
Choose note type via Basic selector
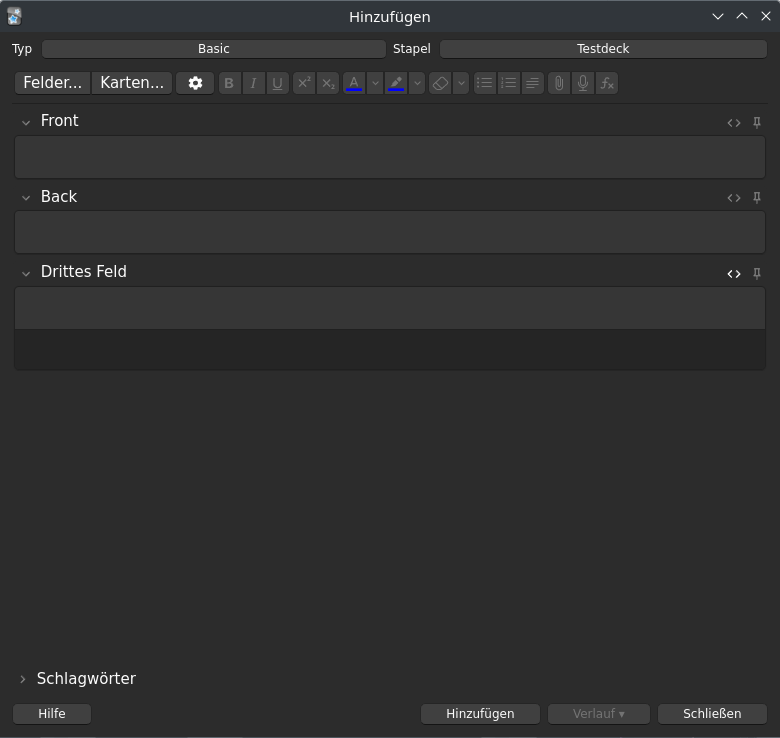(214, 49)
